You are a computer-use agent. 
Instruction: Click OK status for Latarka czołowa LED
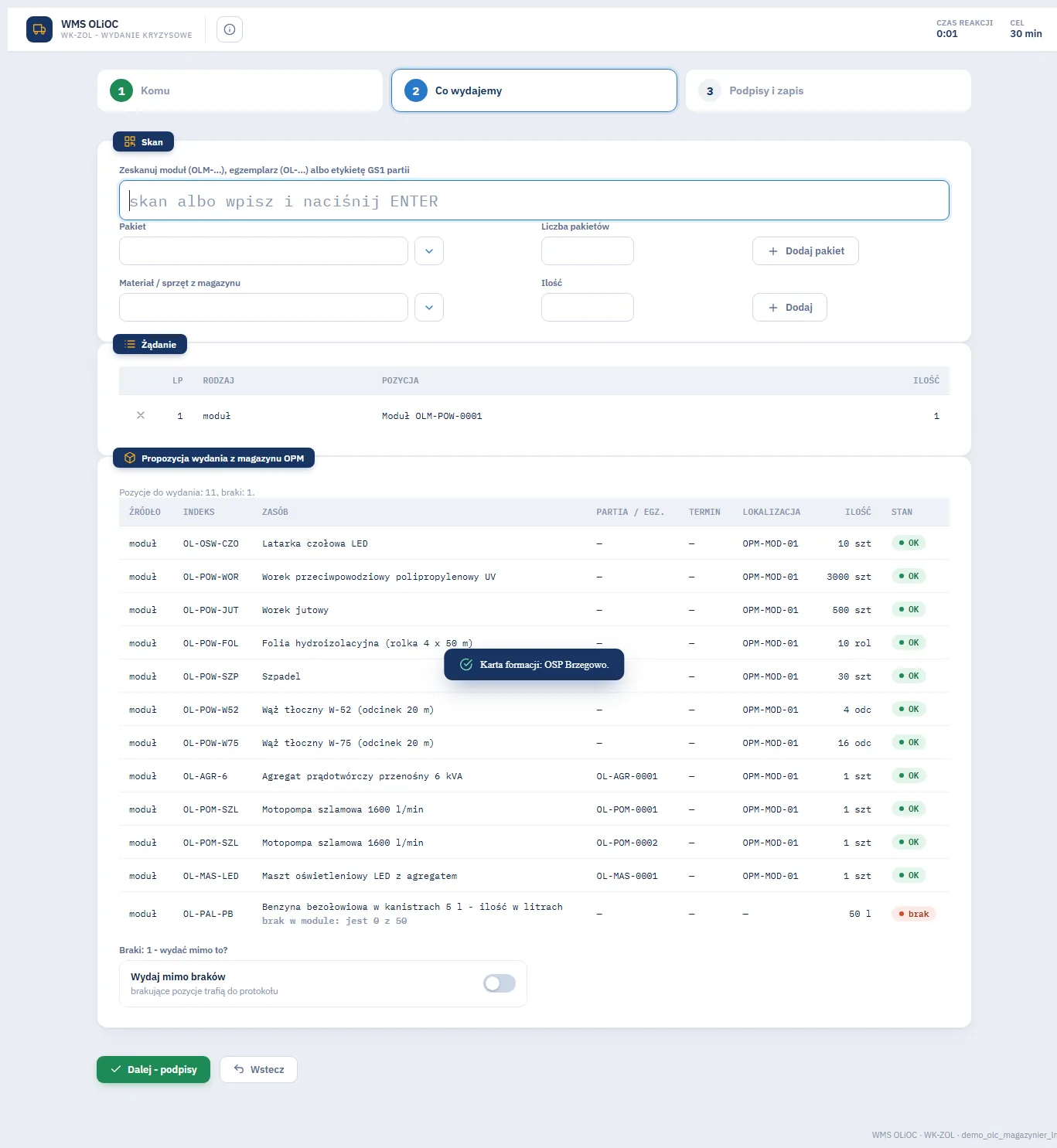[909, 543]
